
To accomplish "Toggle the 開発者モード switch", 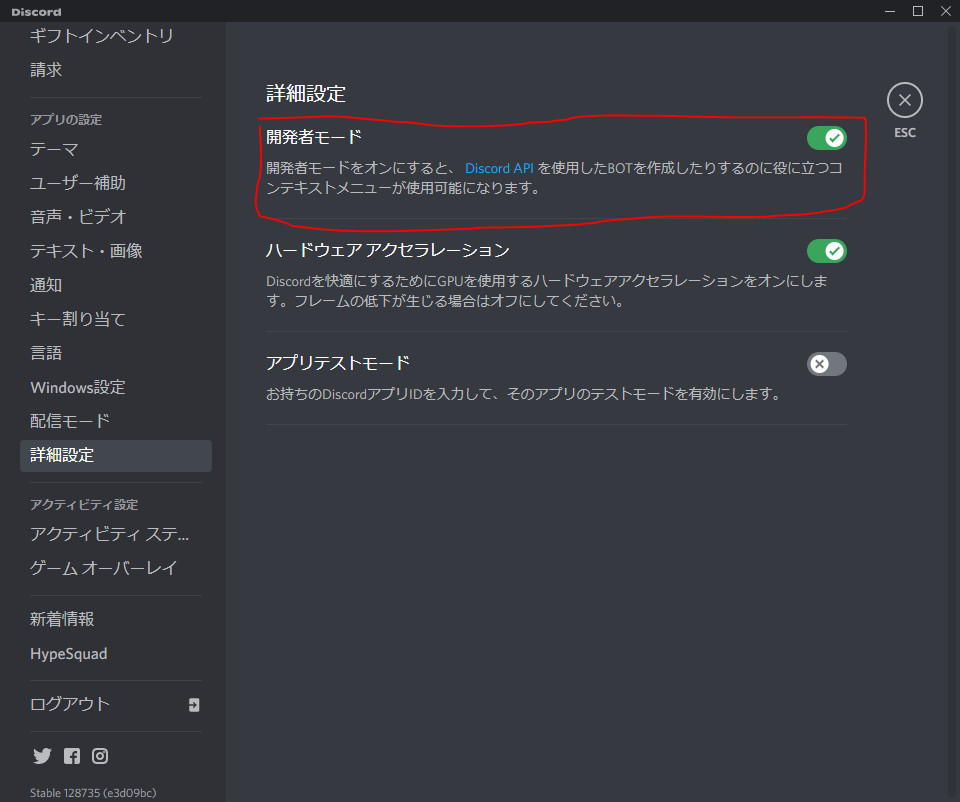I will coord(827,138).
